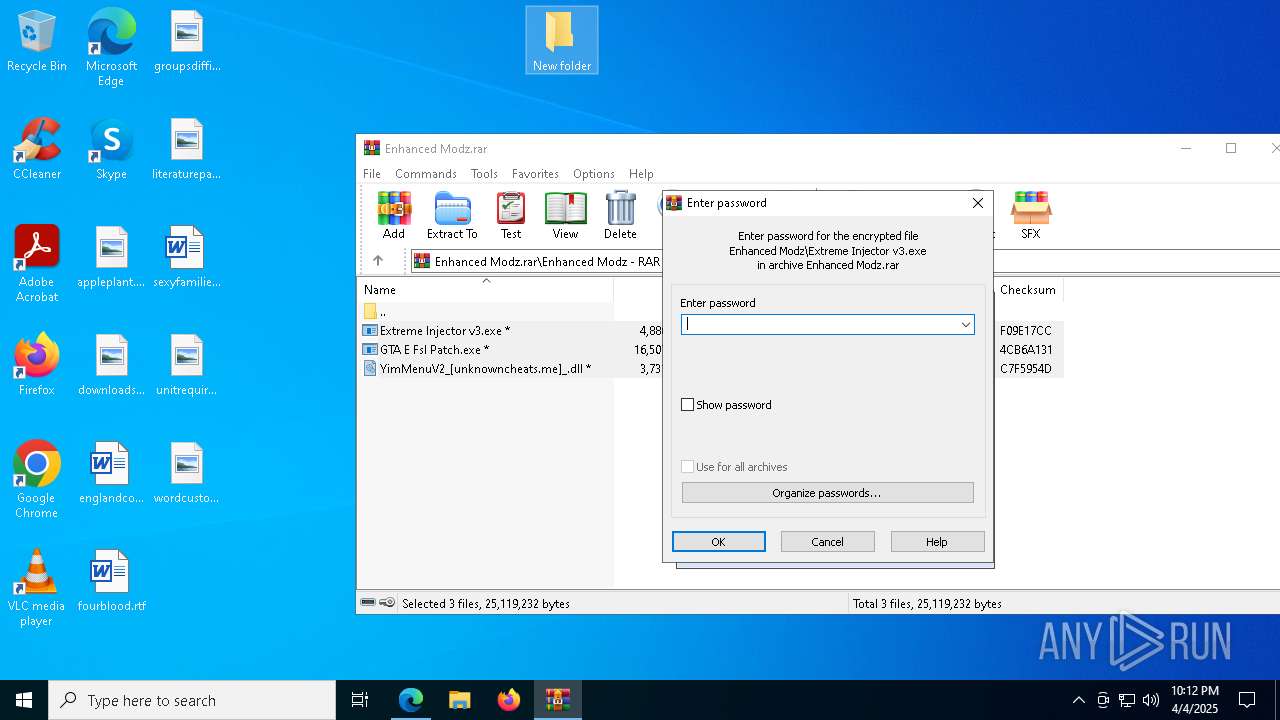Image resolution: width=1280 pixels, height=720 pixels.
Task: Enable the Show password checkbox
Action: coord(687,405)
